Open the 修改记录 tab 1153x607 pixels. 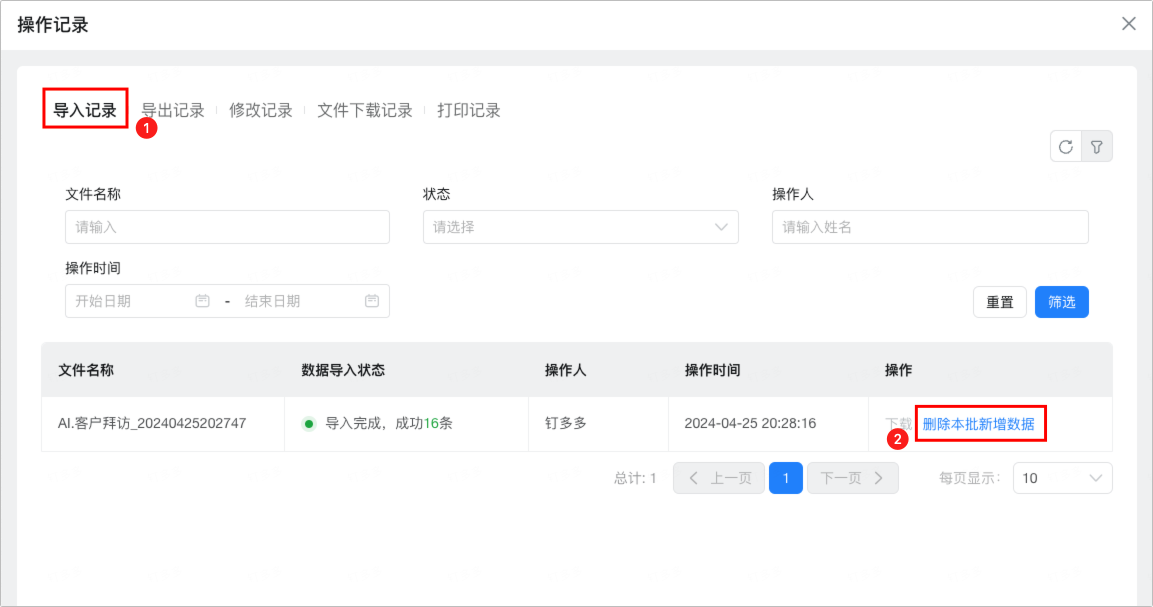click(260, 110)
